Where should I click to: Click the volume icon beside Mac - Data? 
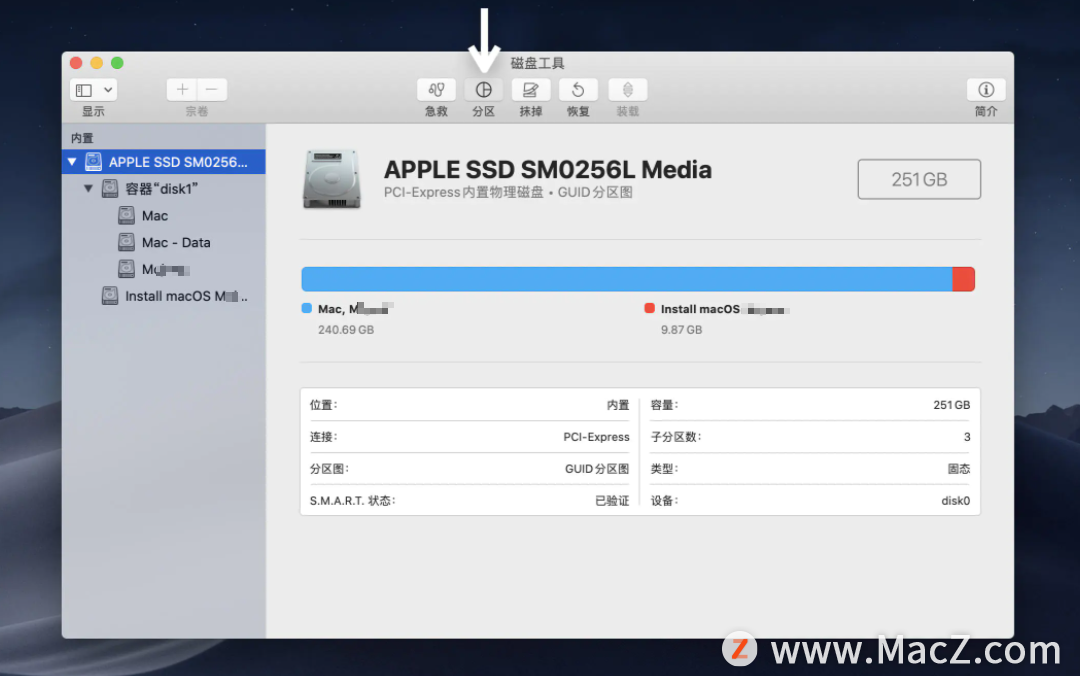click(x=126, y=242)
